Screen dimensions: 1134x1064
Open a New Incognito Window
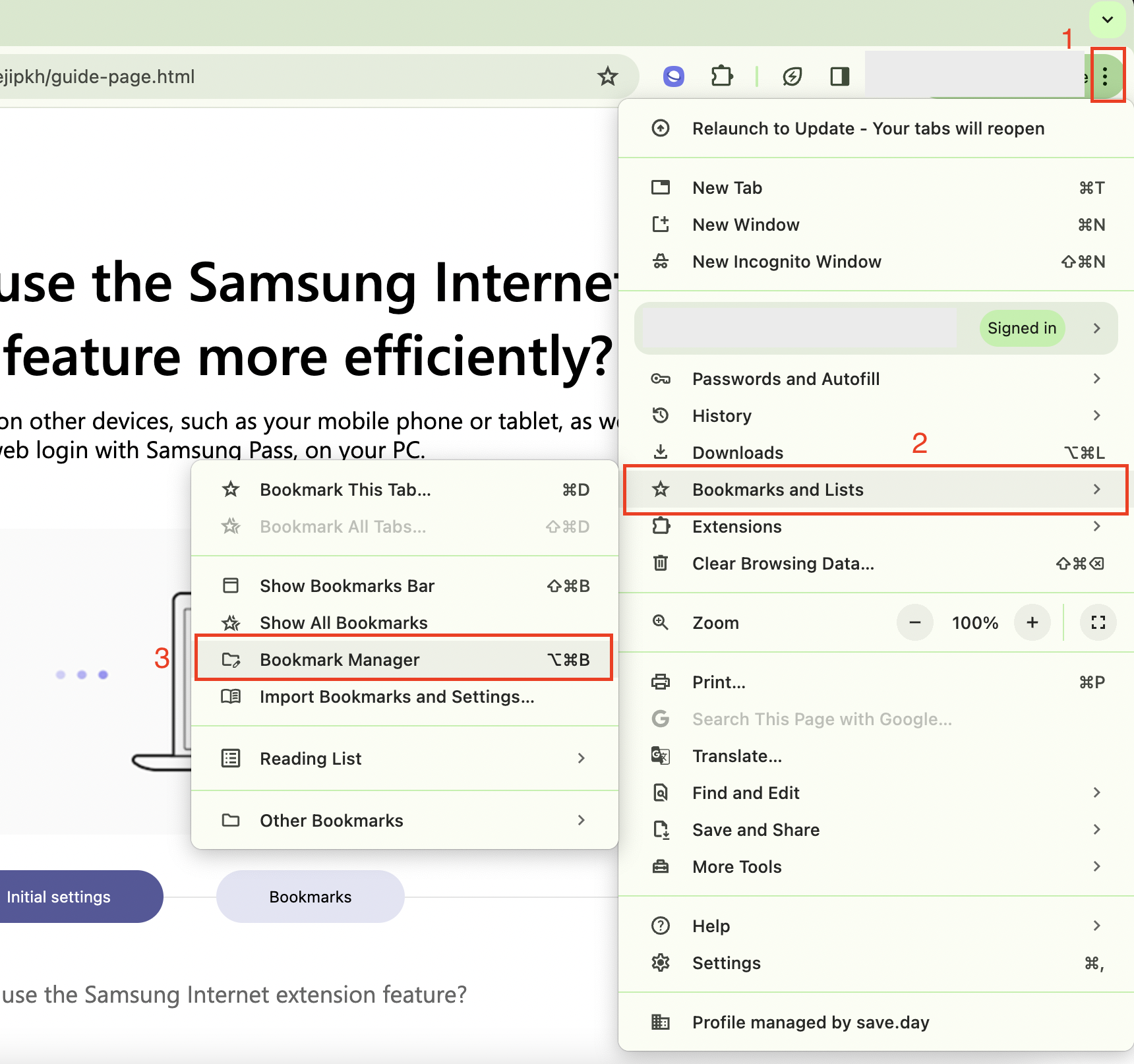click(x=876, y=261)
